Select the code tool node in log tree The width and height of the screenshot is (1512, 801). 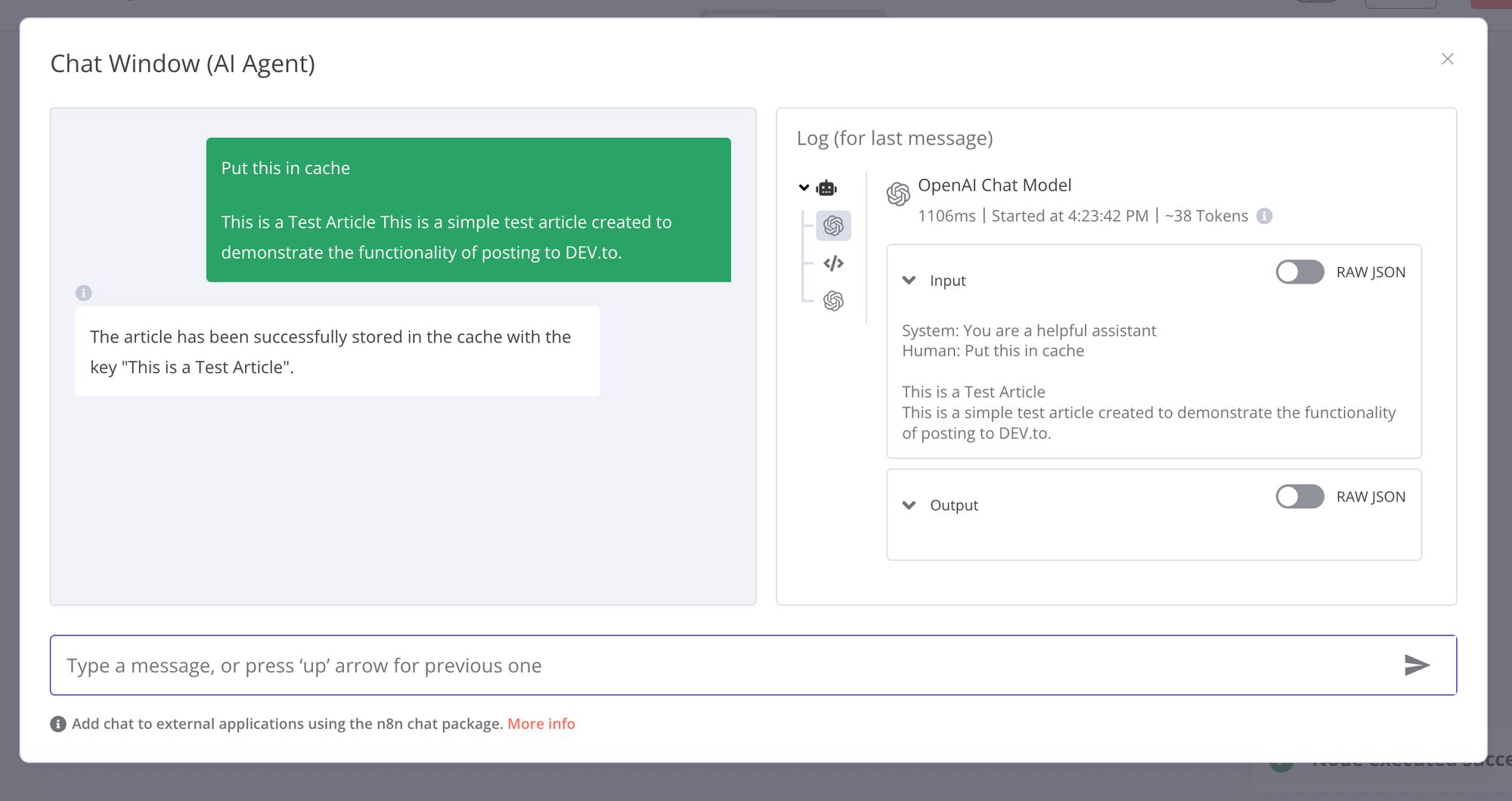click(x=833, y=263)
